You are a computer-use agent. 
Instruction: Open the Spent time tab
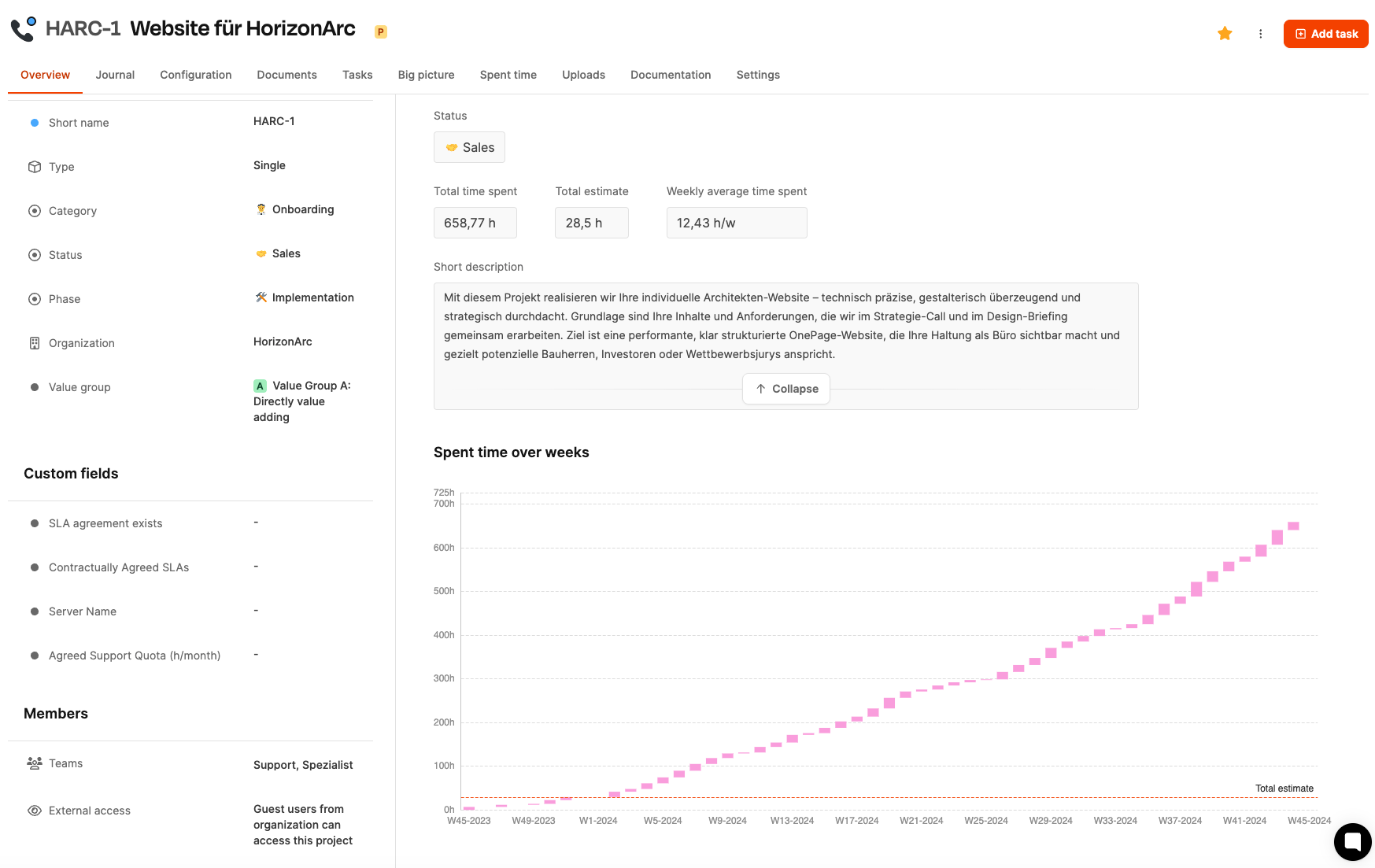tap(508, 75)
